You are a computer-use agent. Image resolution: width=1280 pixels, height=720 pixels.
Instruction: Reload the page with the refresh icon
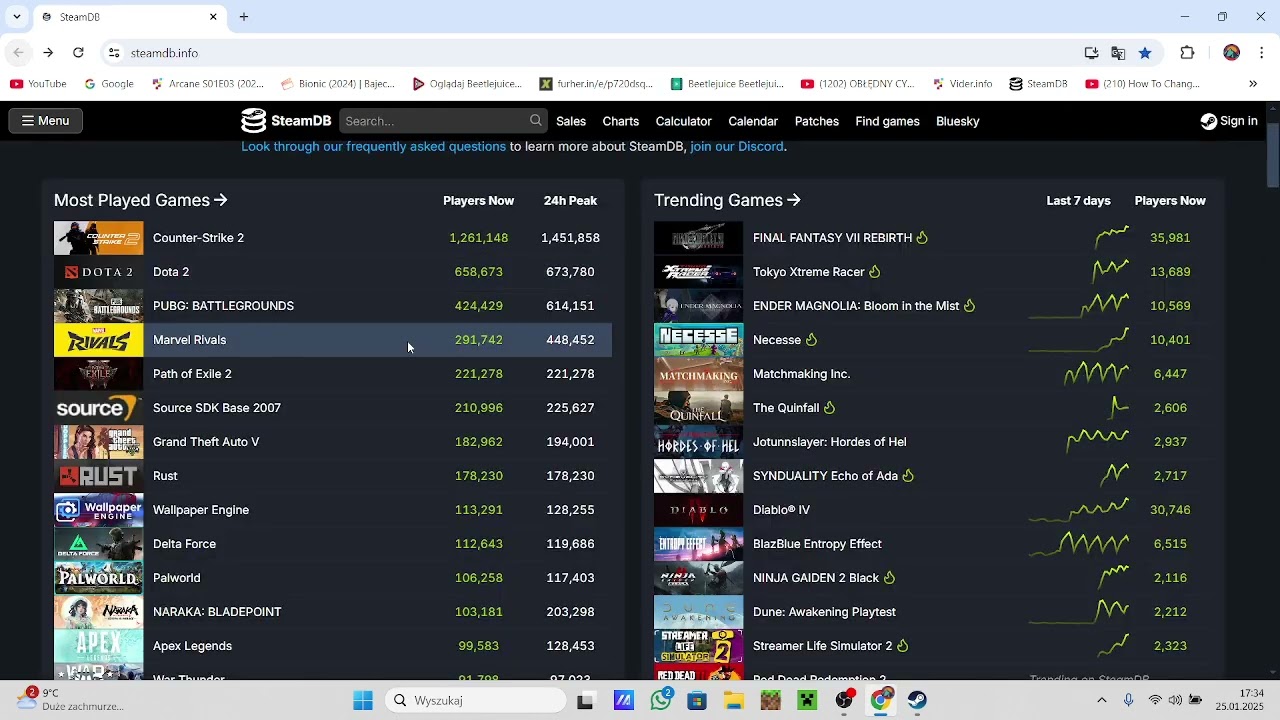pos(78,53)
